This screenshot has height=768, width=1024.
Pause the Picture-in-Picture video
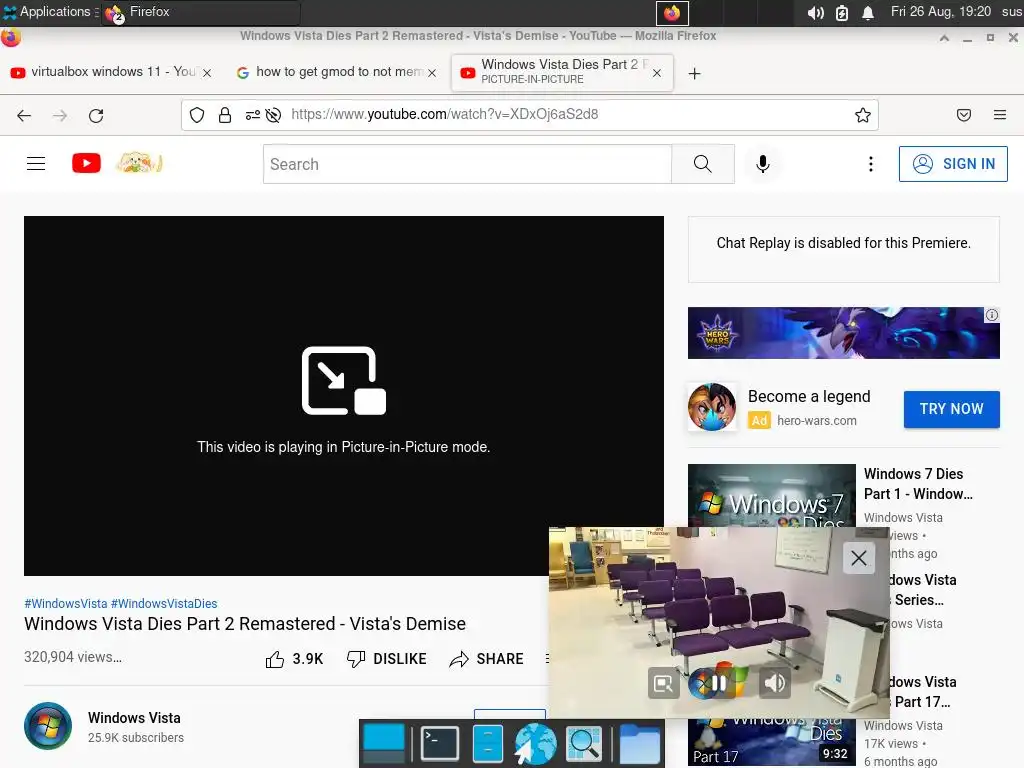(718, 683)
